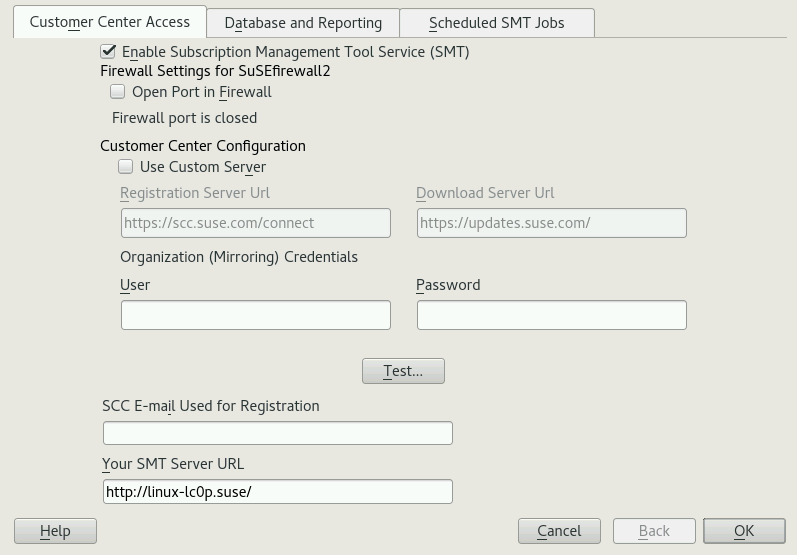Focus the Password input field
Image resolution: width=797 pixels, height=555 pixels.
pos(551,315)
